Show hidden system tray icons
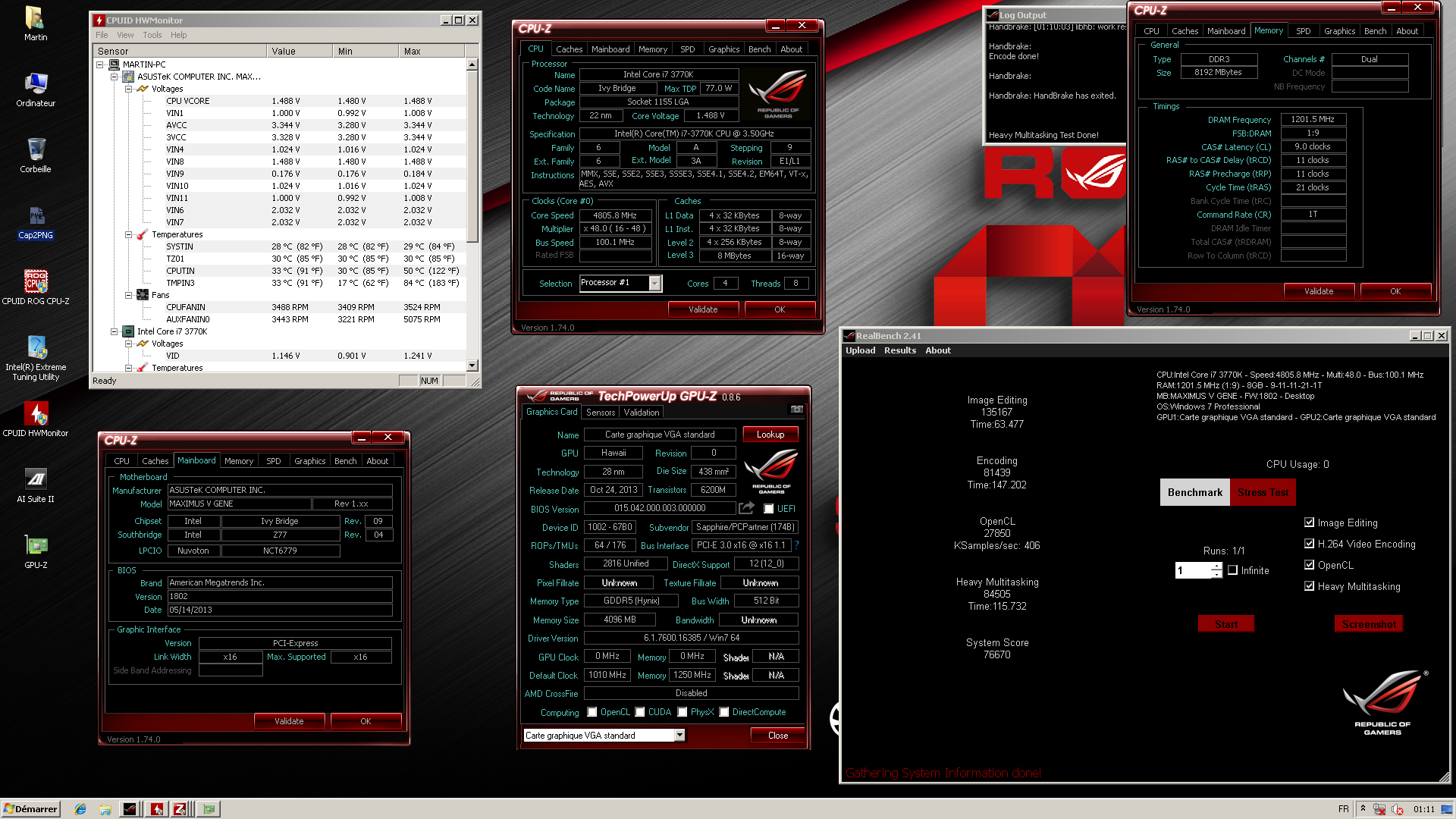This screenshot has height=819, width=1456. [1363, 809]
